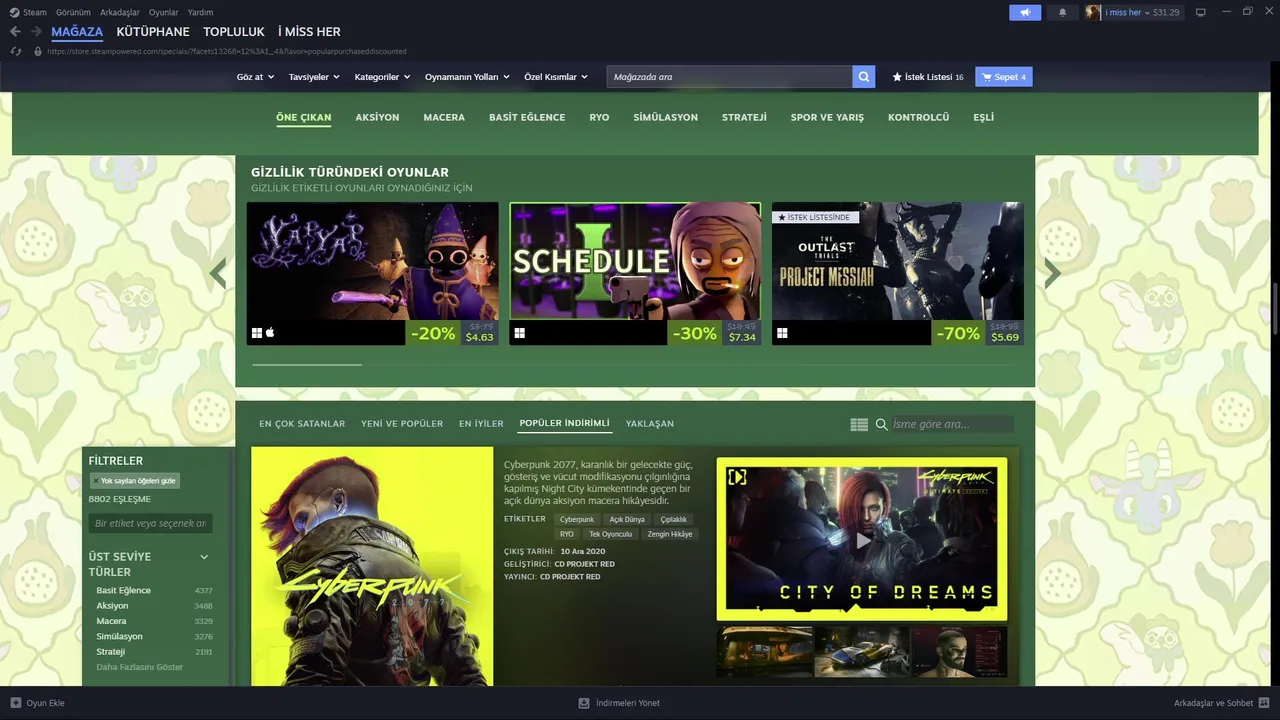Remove the 'Yok sayılan öğeleri gizle' filter

[x=96, y=481]
